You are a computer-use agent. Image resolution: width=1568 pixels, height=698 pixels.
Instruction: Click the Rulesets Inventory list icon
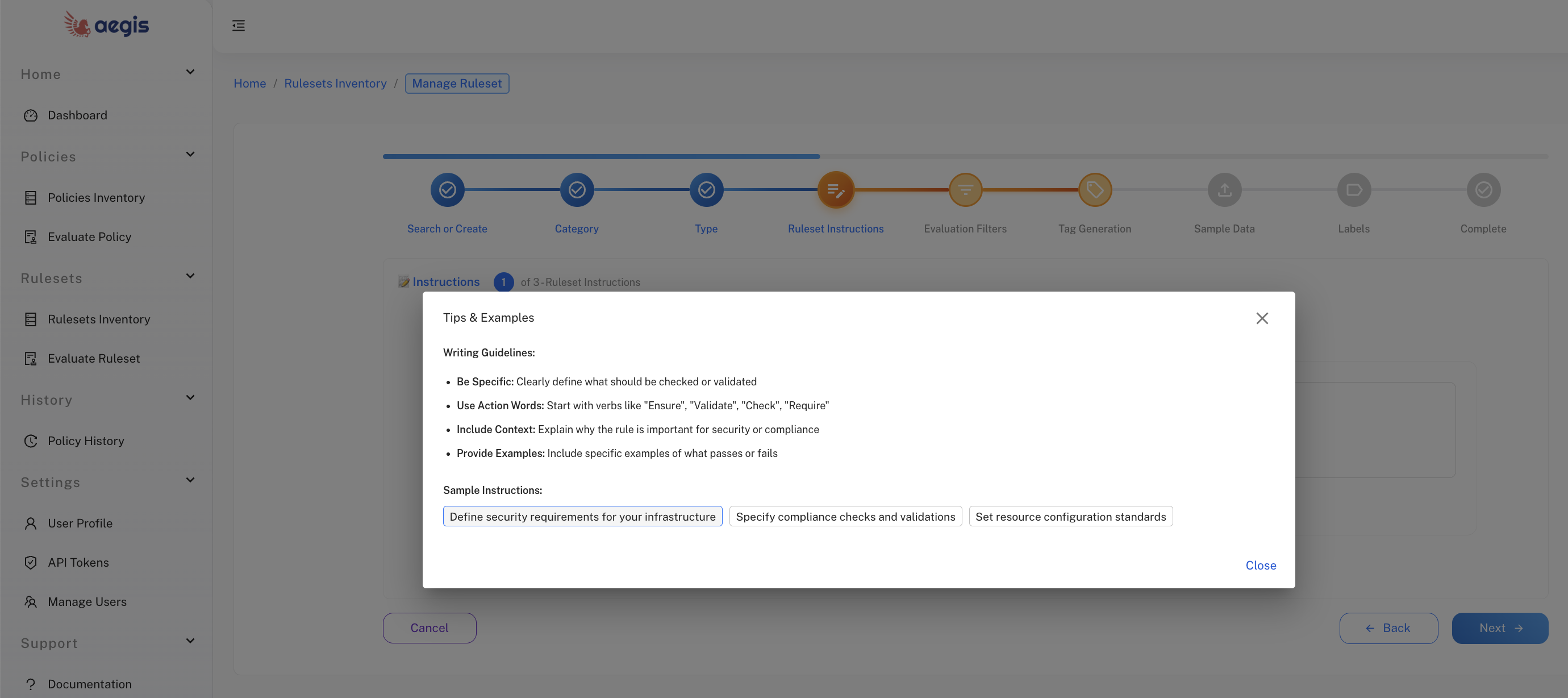[x=31, y=319]
